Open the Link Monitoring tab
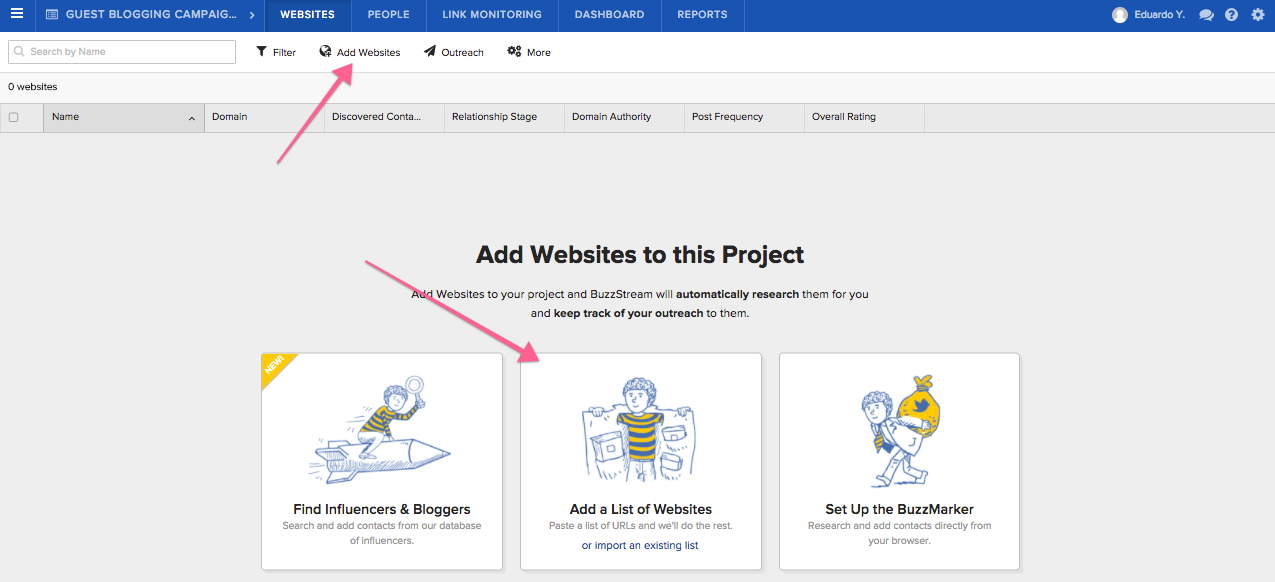This screenshot has height=582, width=1275. pos(492,15)
